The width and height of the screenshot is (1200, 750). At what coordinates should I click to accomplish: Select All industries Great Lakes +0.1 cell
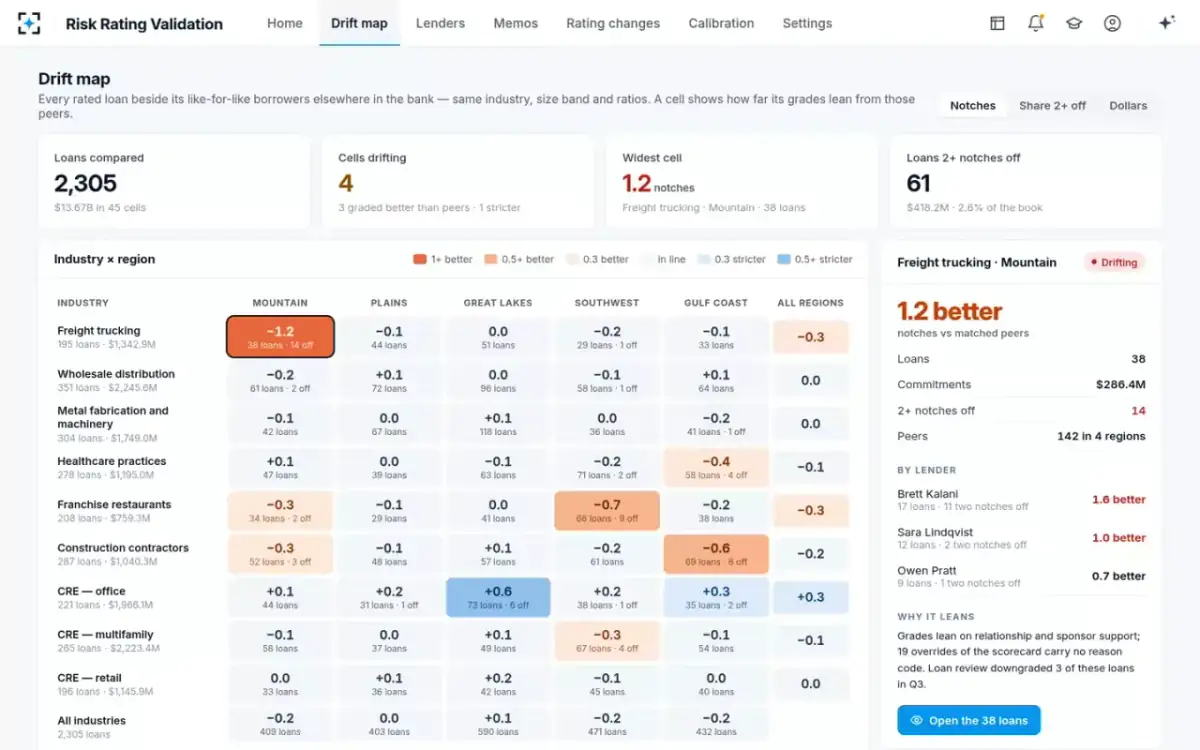(498, 725)
